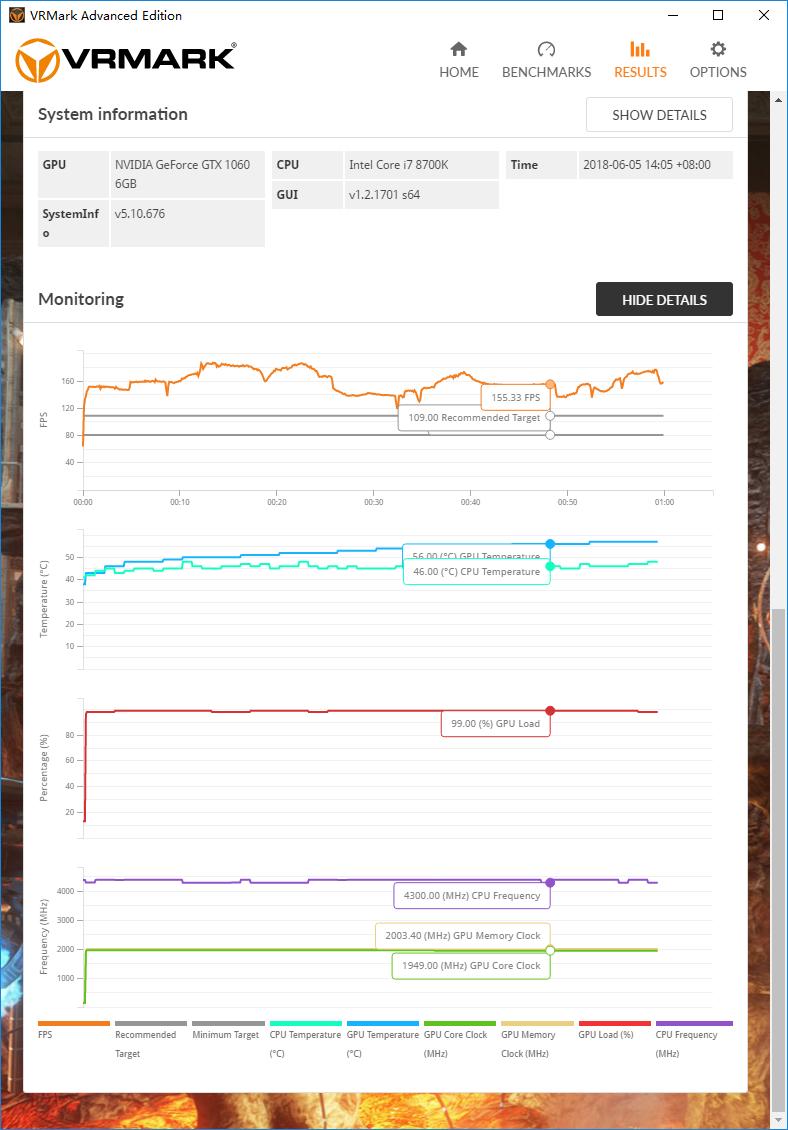
Task: Click the Recommended Target line marker
Action: point(550,416)
